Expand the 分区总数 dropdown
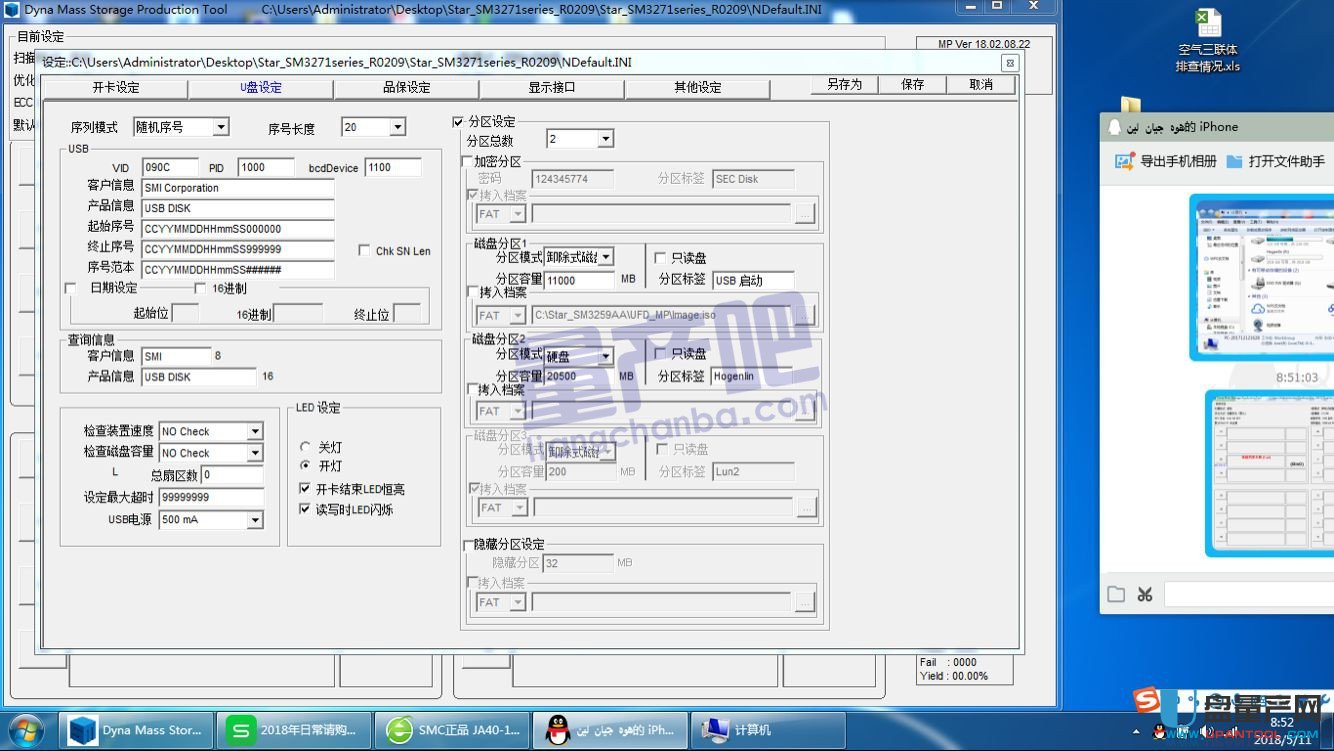 605,138
